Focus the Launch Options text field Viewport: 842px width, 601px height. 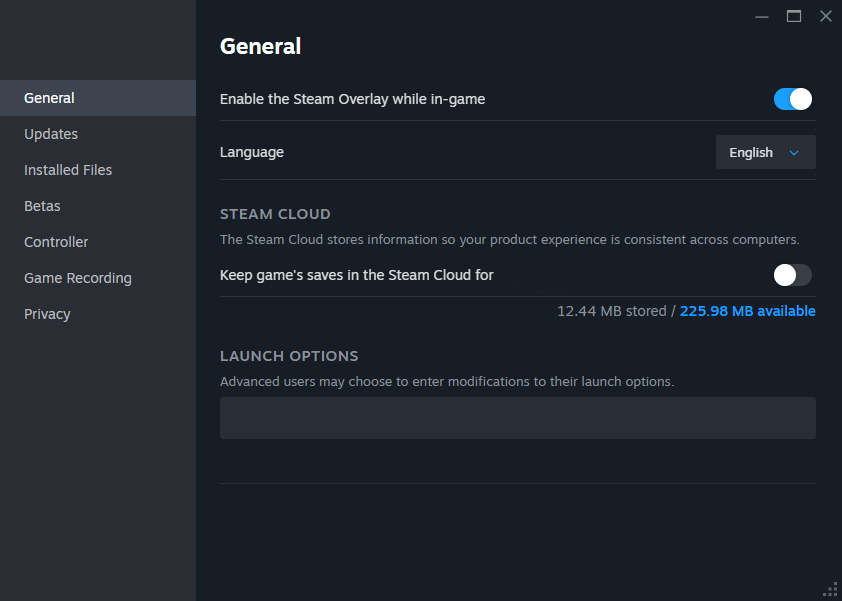click(517, 418)
